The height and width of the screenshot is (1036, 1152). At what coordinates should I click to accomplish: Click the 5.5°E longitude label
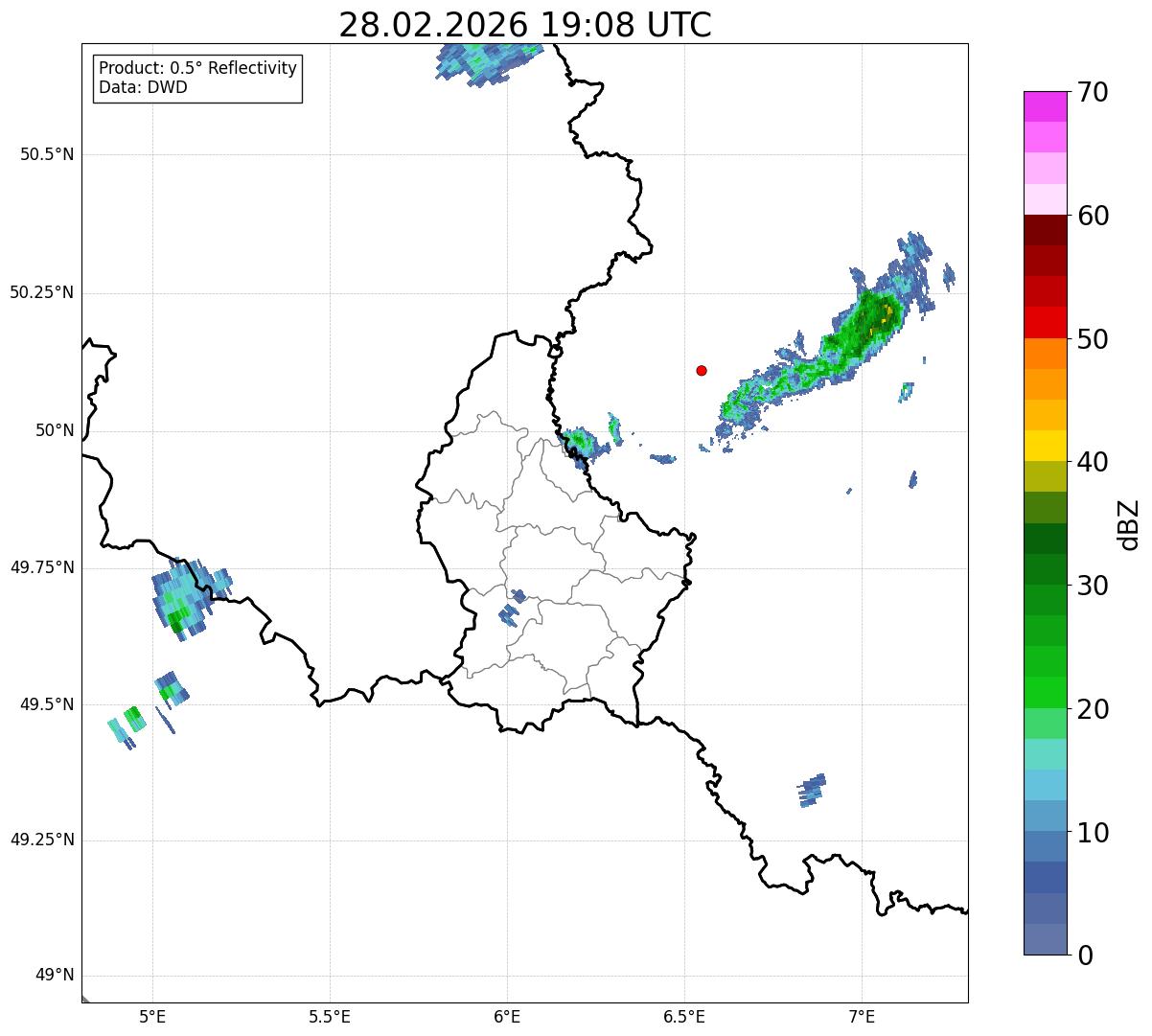pos(330,1016)
